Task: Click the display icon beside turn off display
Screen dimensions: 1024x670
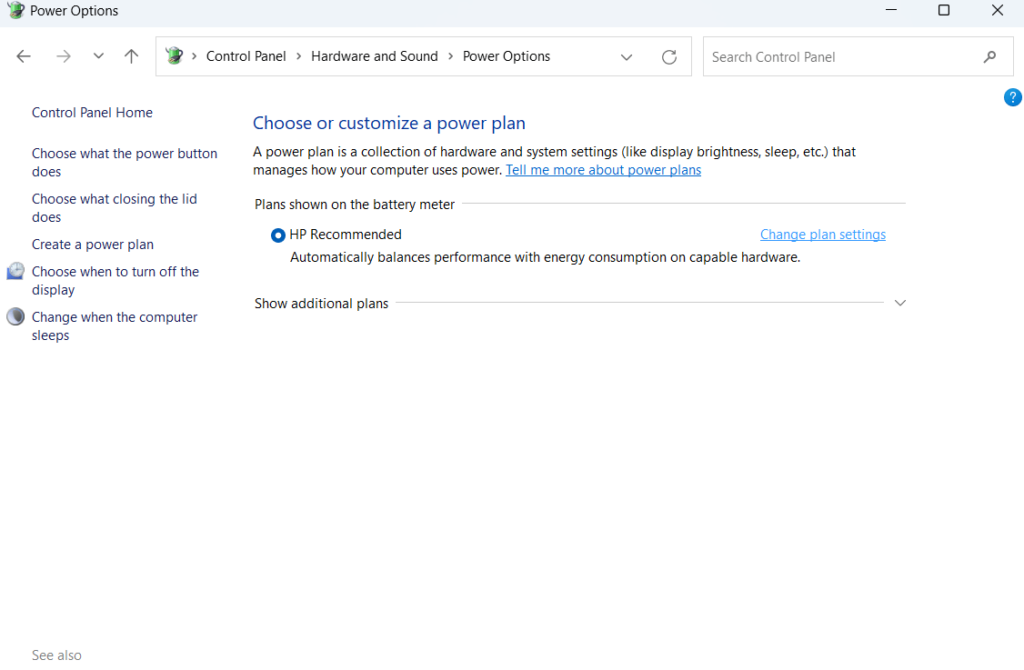Action: 15,272
